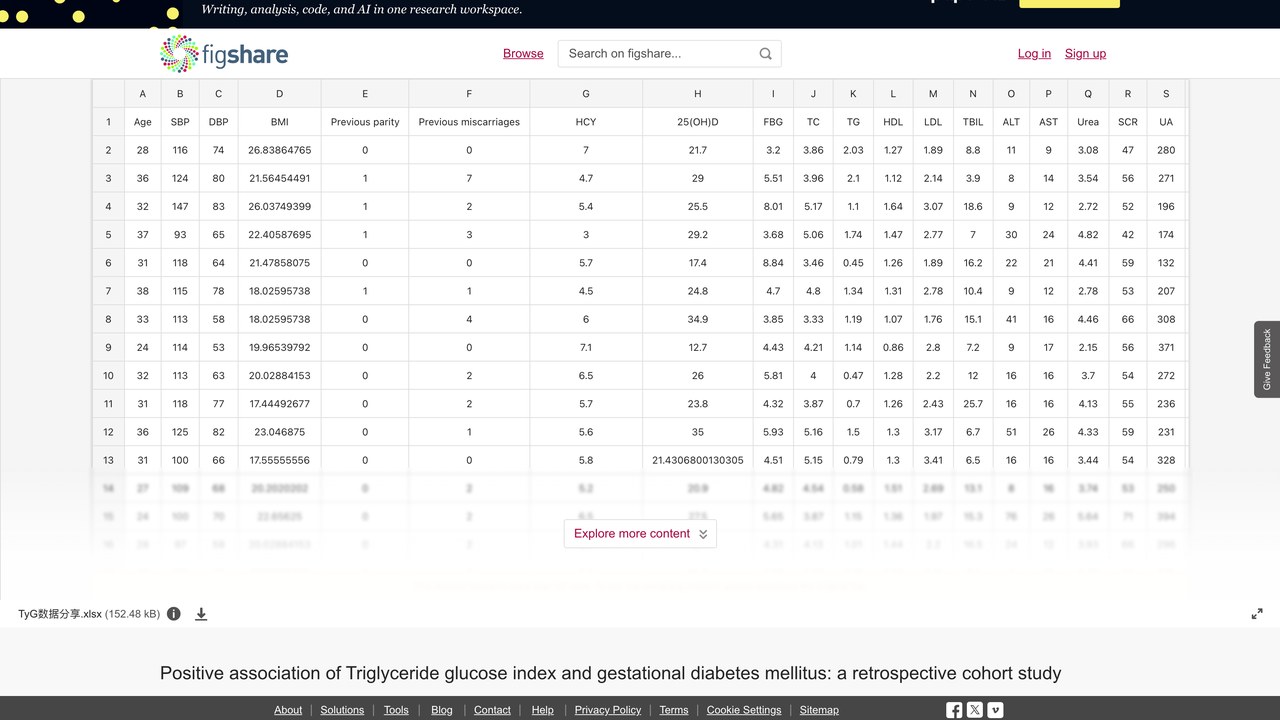Open figshare X (Twitter) icon
Viewport: 1280px width, 720px height.
click(x=975, y=710)
